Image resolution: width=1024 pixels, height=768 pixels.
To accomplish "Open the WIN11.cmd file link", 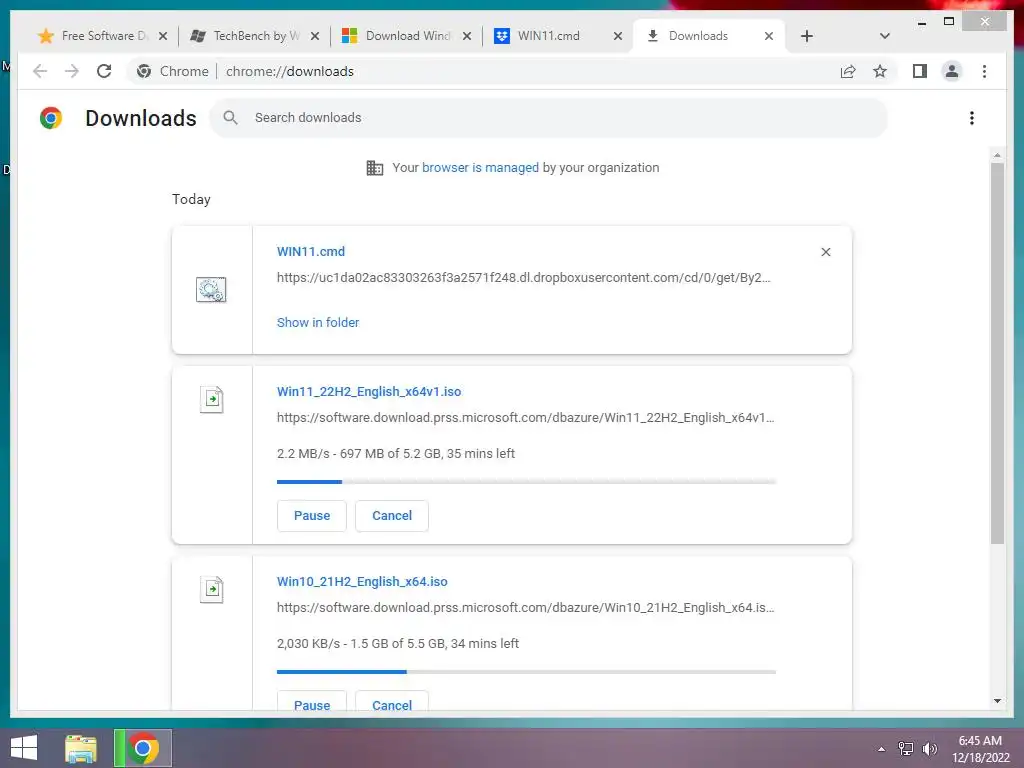I will tap(311, 251).
